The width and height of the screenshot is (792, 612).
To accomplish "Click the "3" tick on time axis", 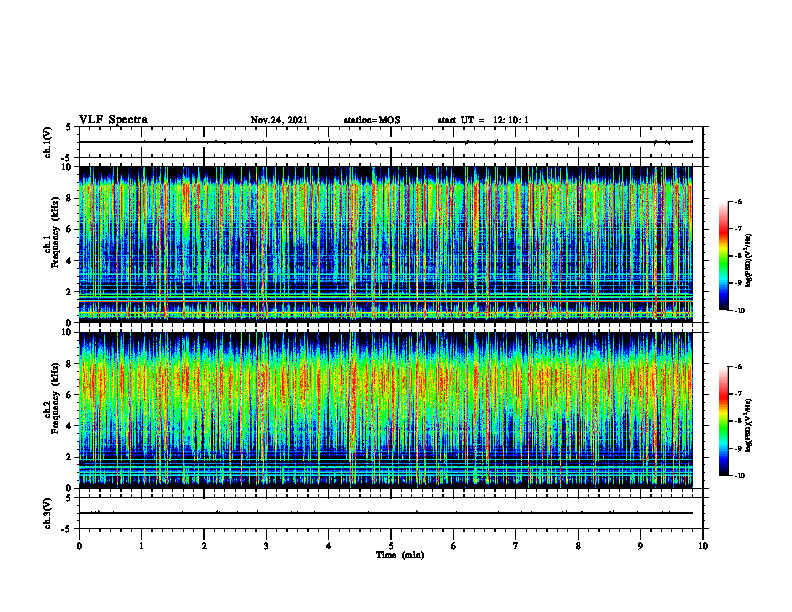I will tap(266, 546).
